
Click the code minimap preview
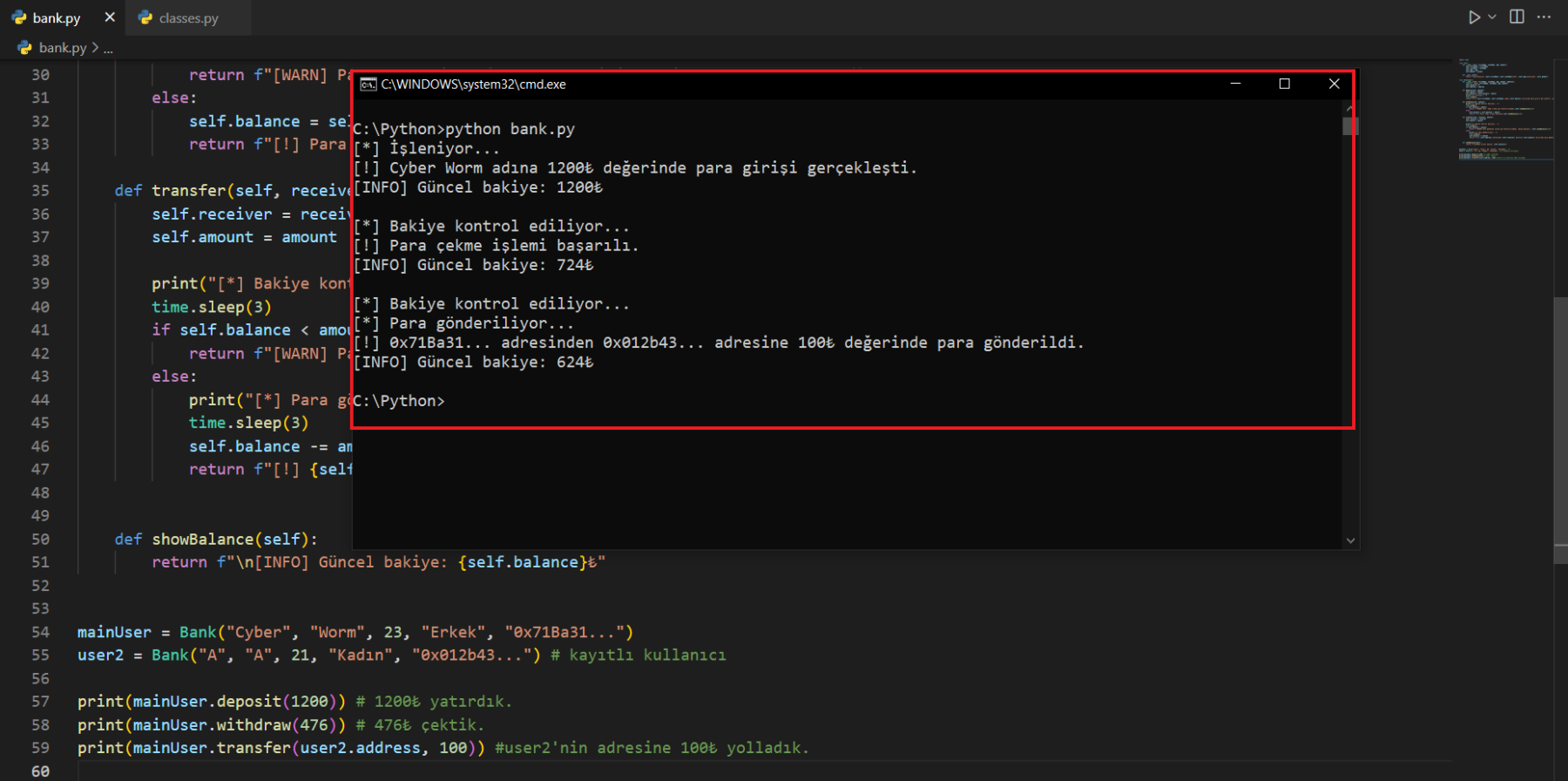click(x=1504, y=109)
